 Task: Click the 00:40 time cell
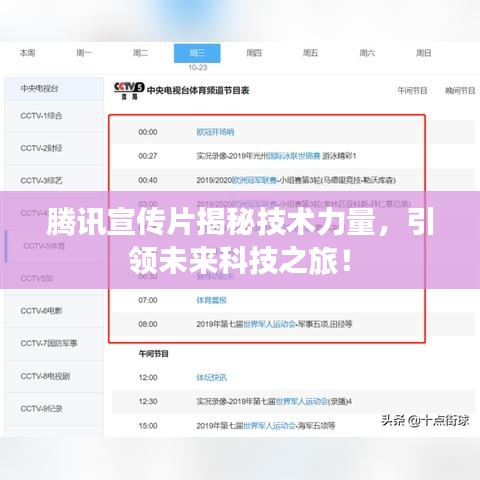tap(148, 180)
